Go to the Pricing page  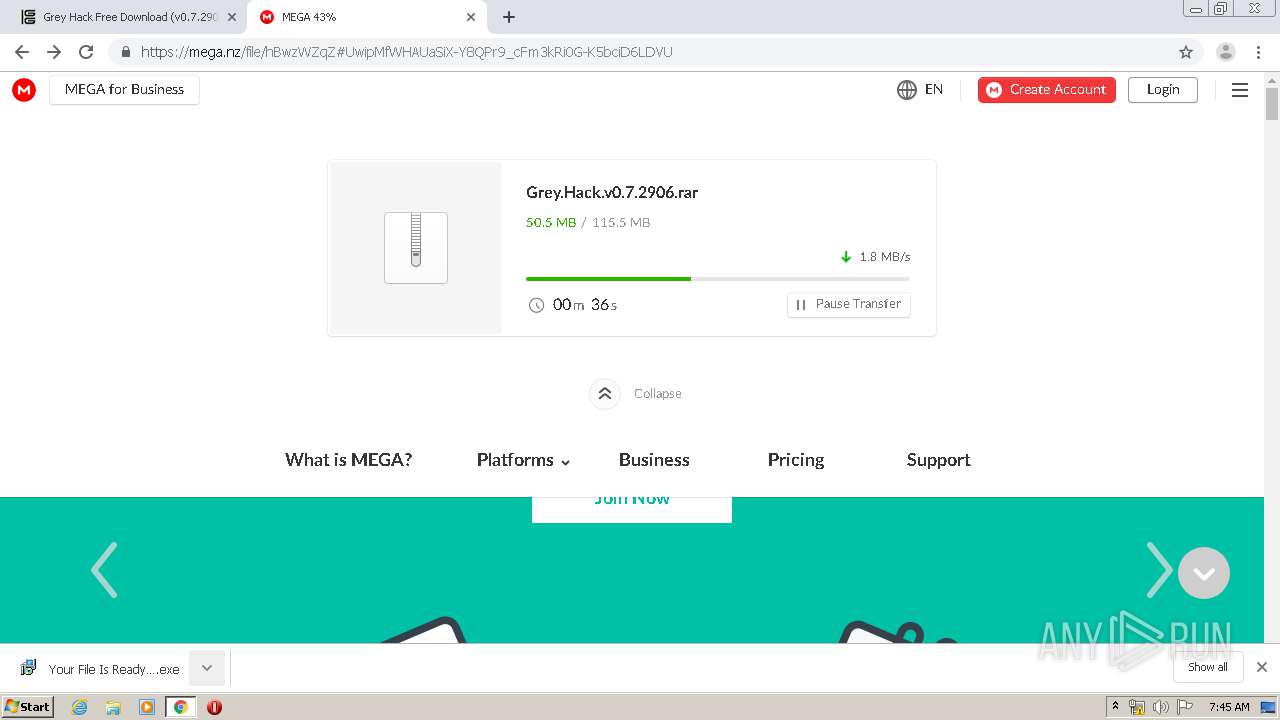[x=796, y=460]
